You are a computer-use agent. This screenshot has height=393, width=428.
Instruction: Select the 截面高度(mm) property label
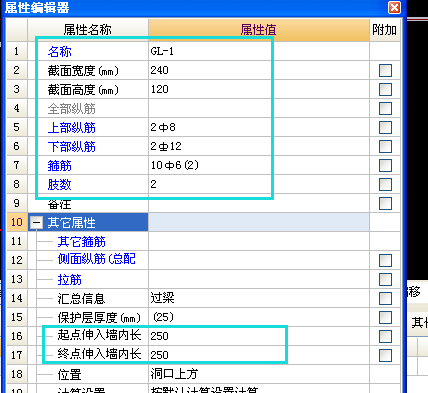83,90
